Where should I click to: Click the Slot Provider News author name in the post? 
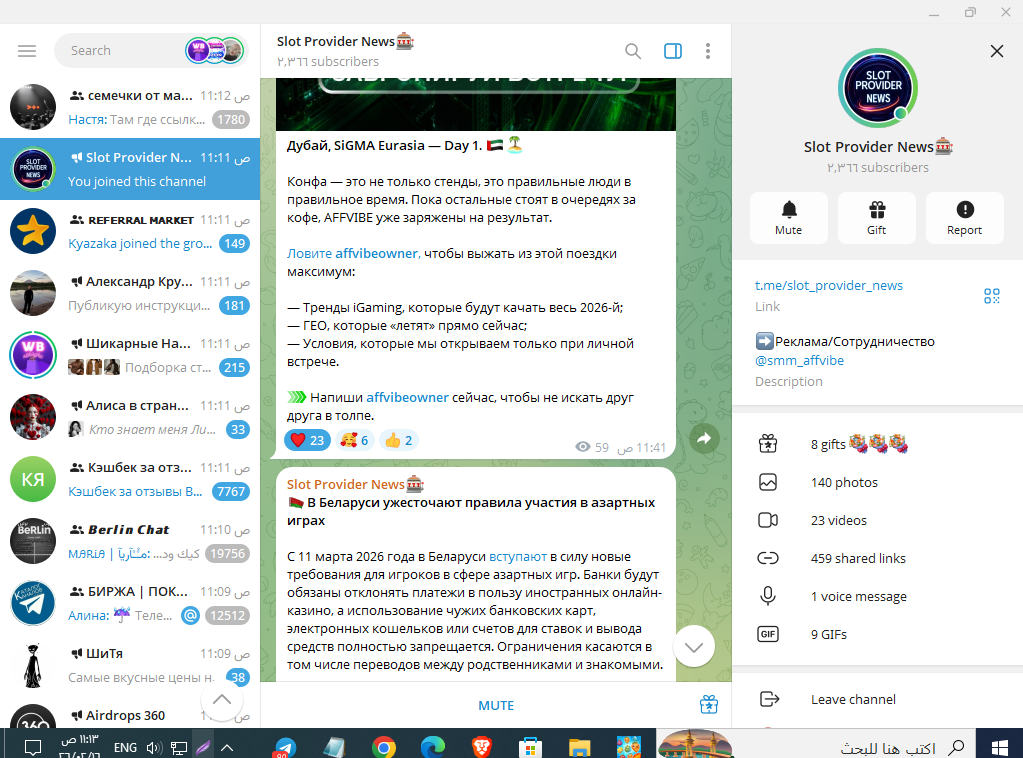pyautogui.click(x=356, y=484)
